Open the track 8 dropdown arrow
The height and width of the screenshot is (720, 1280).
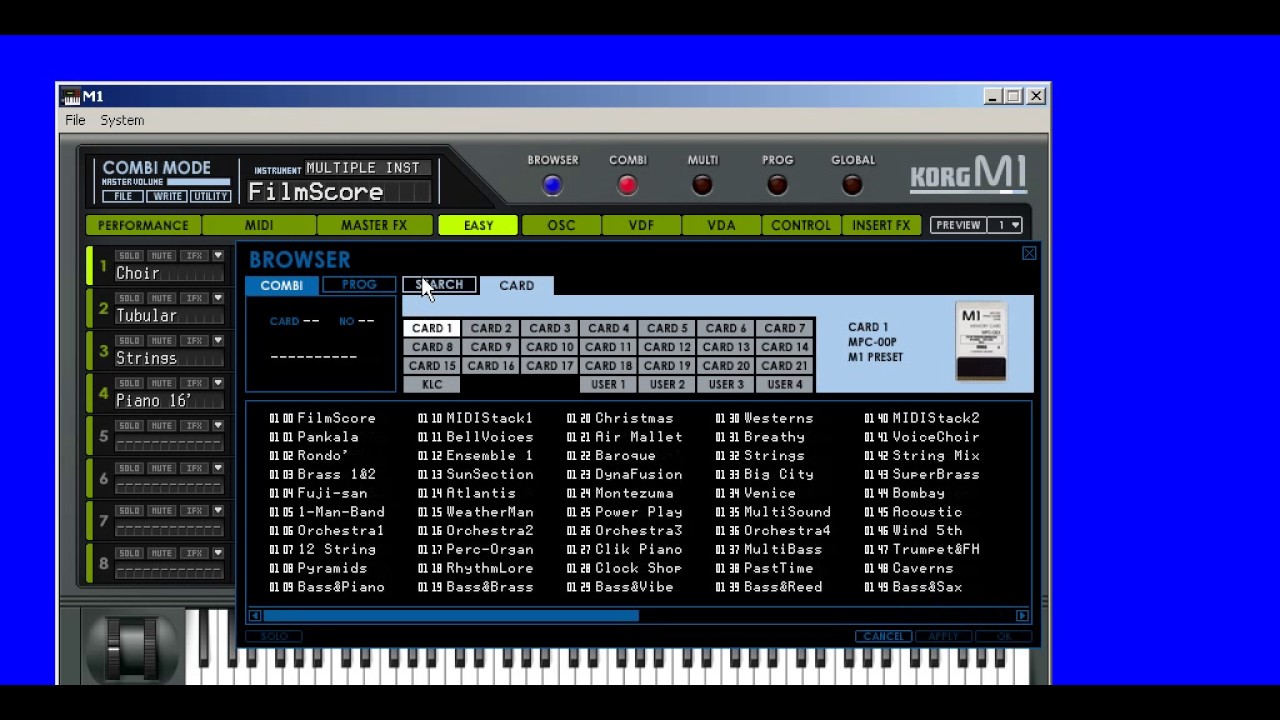tap(218, 553)
